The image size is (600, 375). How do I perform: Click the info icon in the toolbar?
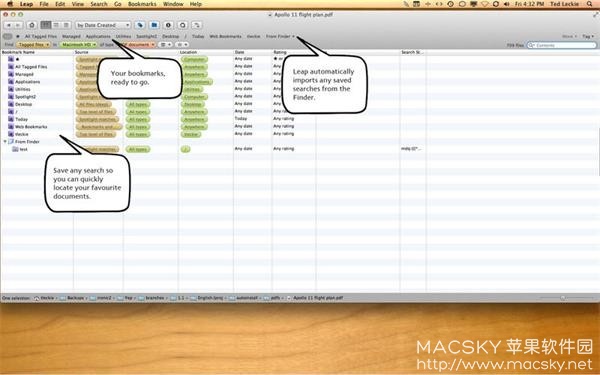(x=168, y=25)
